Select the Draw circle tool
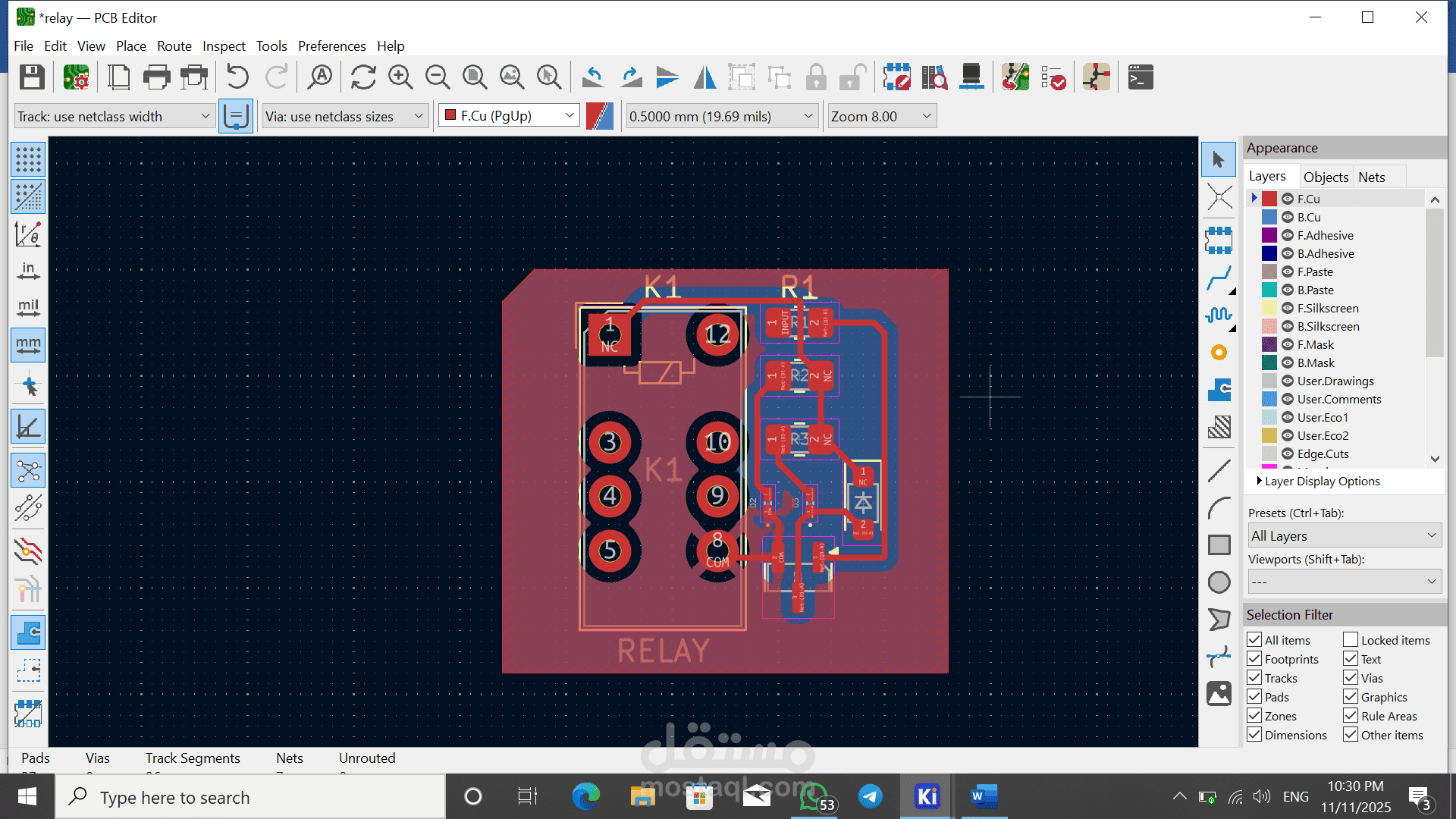This screenshot has width=1456, height=819. pos(1219,582)
